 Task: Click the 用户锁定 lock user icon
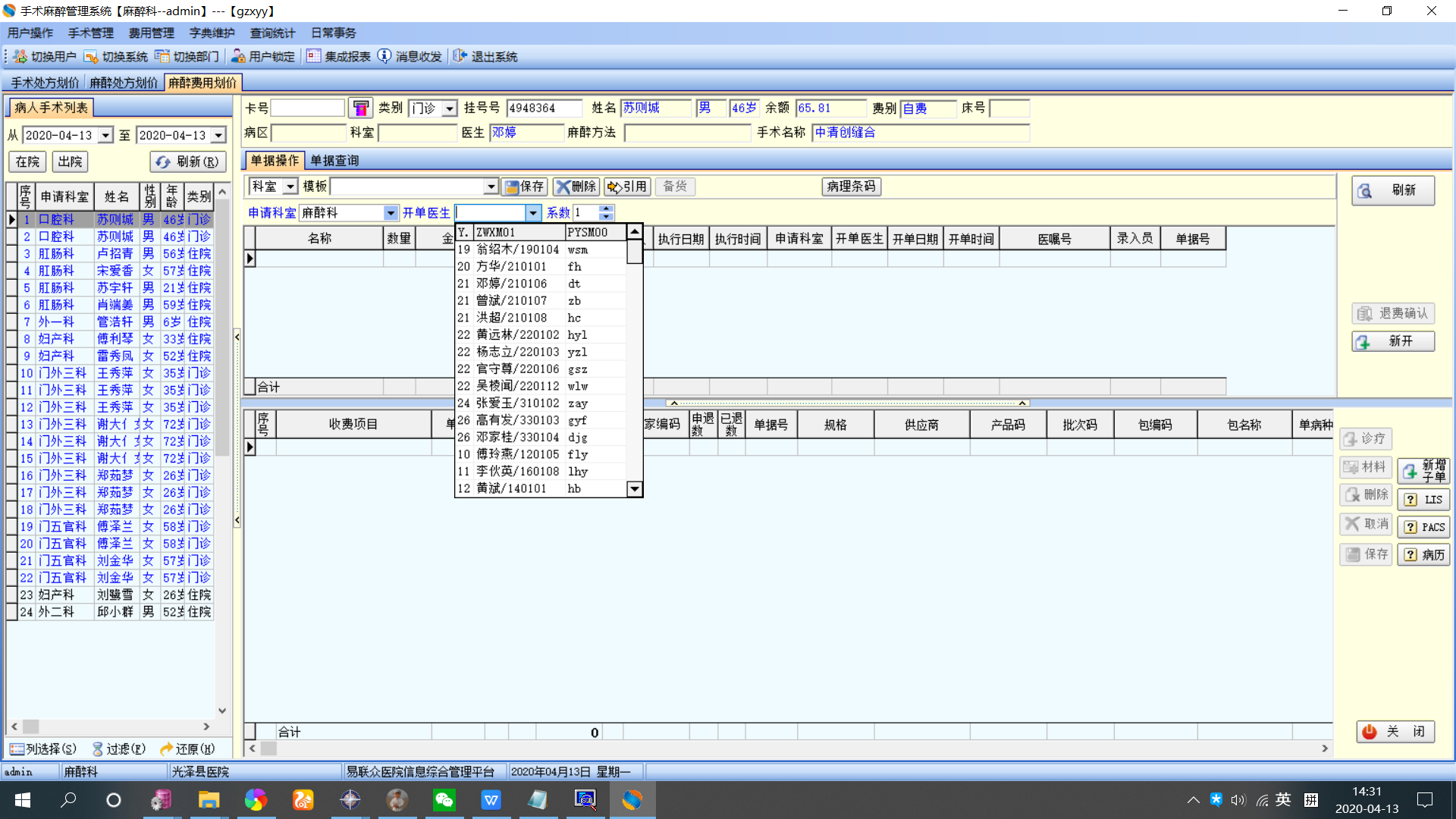click(x=238, y=57)
